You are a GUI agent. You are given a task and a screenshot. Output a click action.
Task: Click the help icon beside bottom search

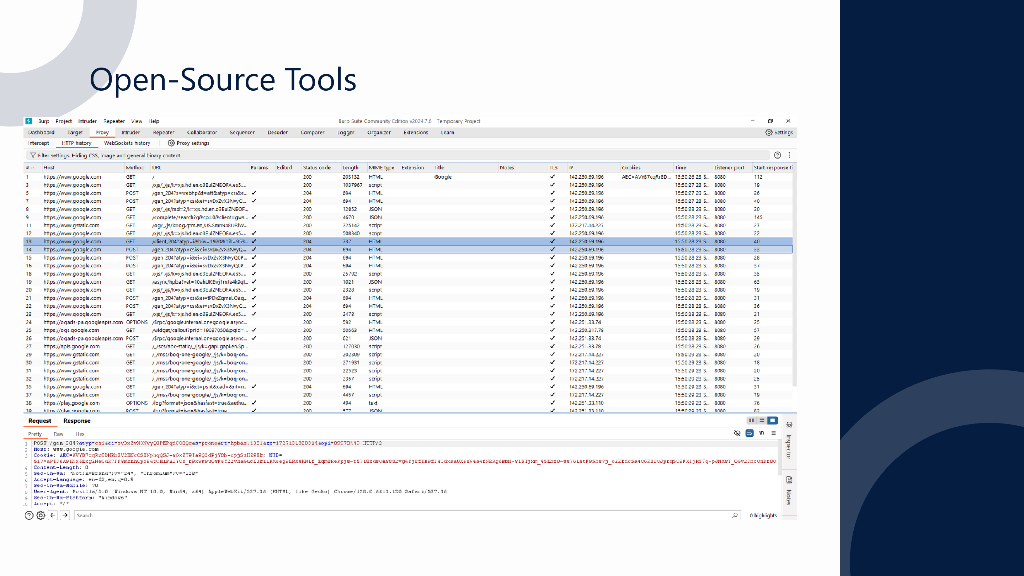point(29,515)
